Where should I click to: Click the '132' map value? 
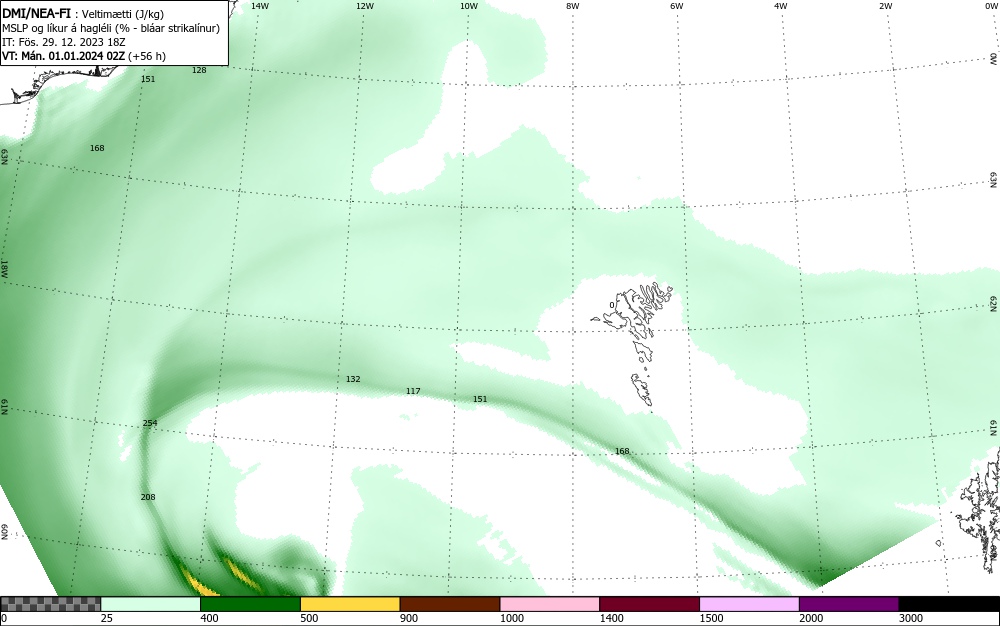(x=353, y=379)
